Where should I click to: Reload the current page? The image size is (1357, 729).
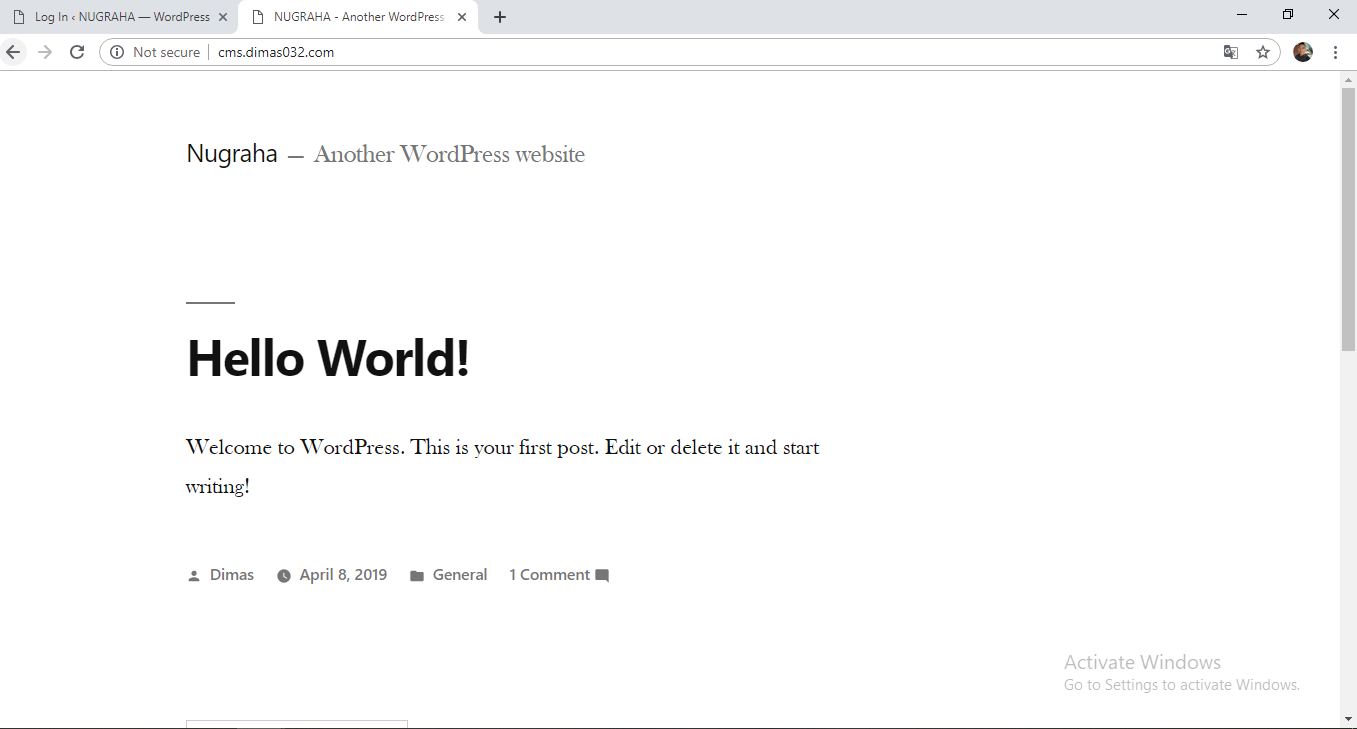tap(77, 52)
